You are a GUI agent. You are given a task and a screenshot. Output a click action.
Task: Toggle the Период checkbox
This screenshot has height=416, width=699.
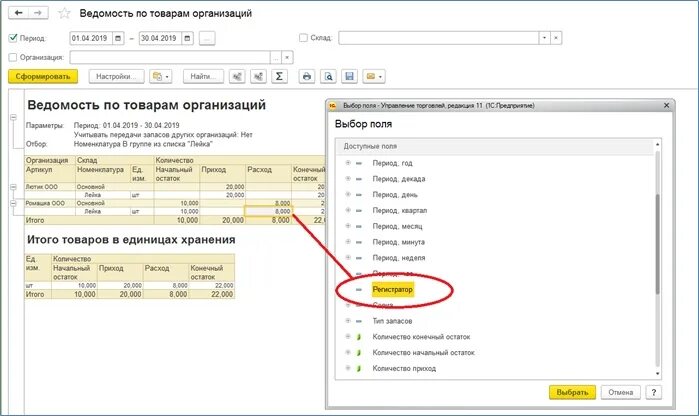(x=13, y=38)
